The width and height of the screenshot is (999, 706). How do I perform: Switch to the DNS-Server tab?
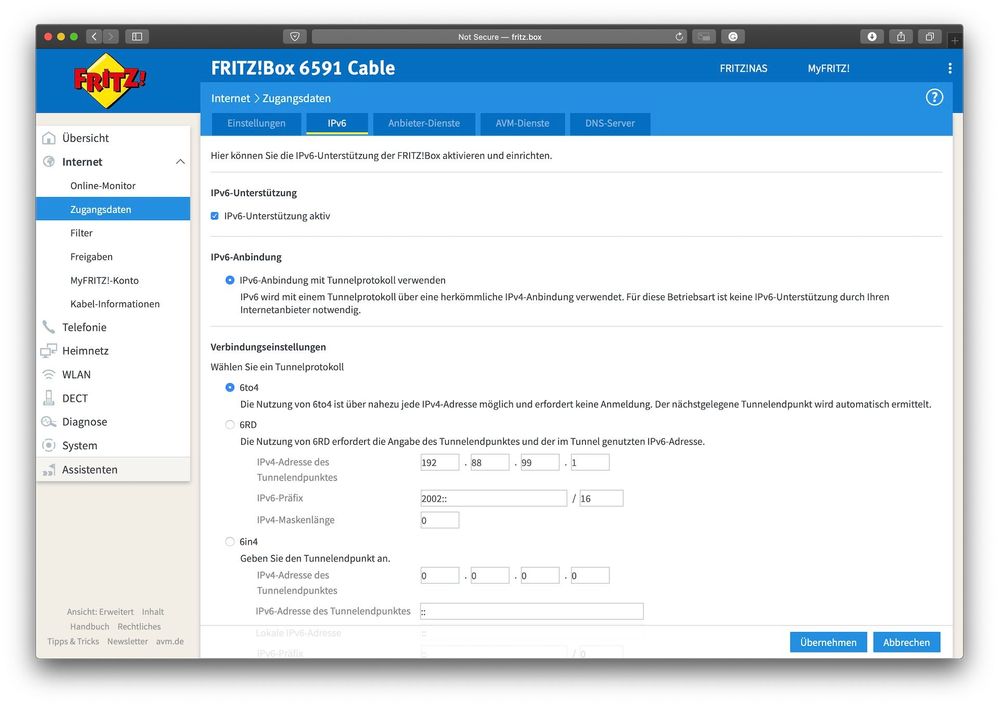point(610,124)
